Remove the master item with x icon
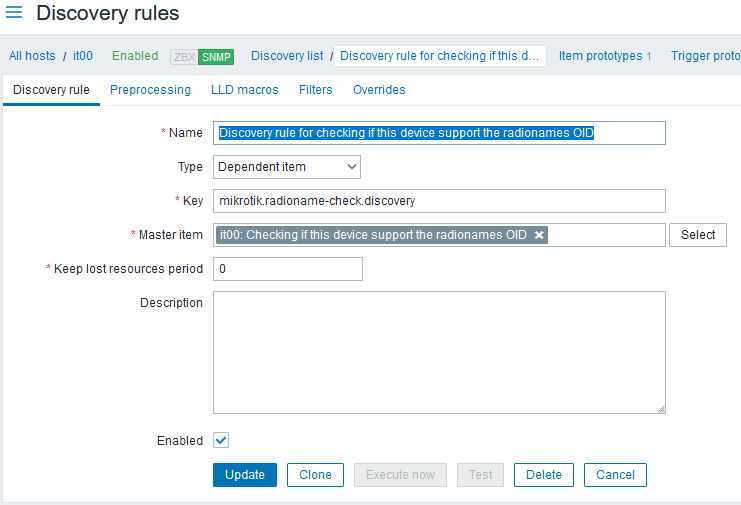 coord(539,235)
